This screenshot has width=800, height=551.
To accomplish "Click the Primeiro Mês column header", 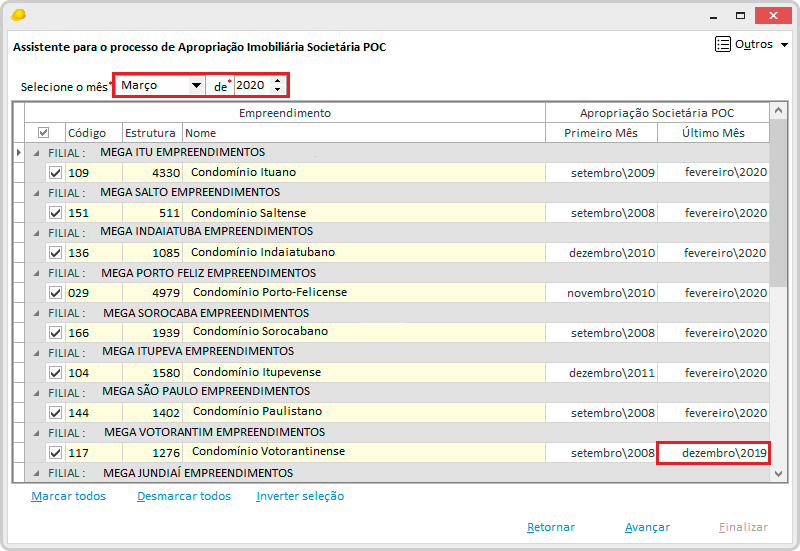I will [x=601, y=133].
